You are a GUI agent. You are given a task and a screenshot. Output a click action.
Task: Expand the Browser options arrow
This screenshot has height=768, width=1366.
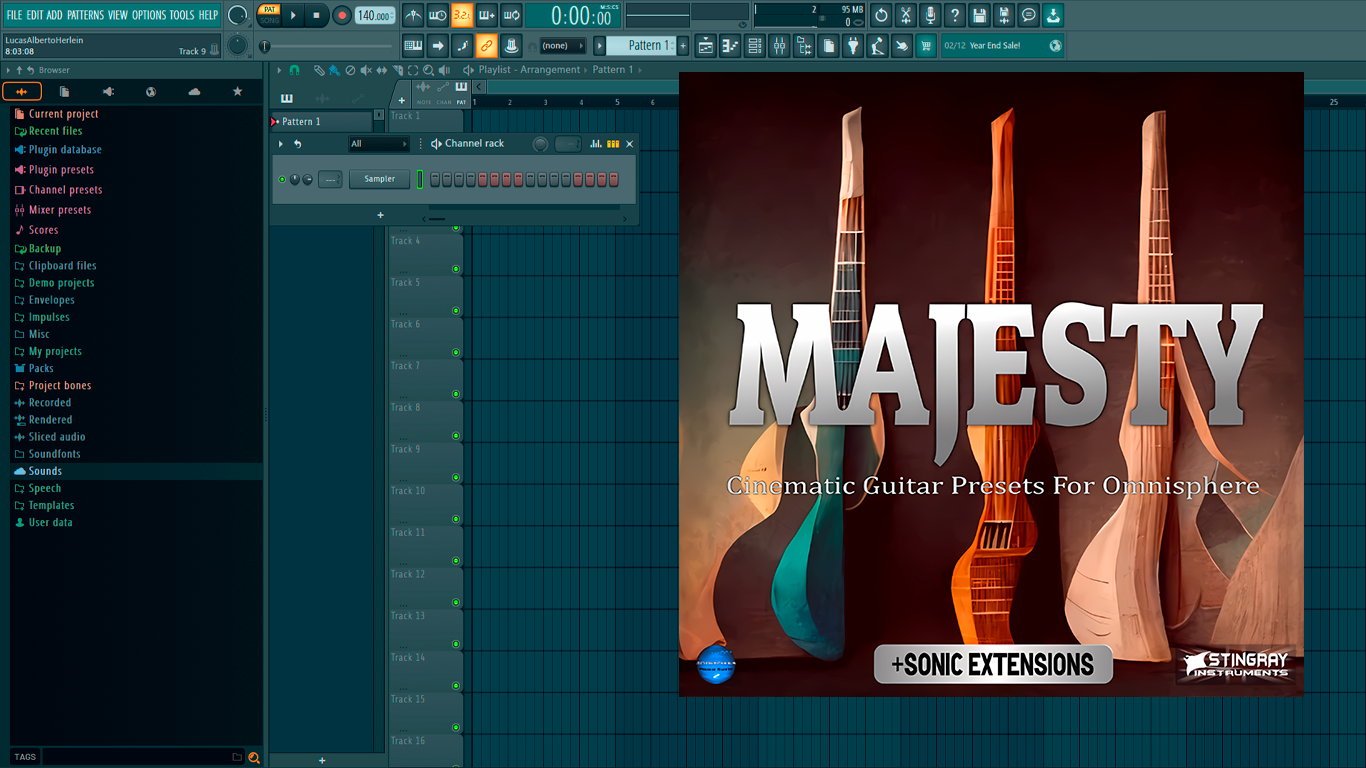[x=8, y=70]
